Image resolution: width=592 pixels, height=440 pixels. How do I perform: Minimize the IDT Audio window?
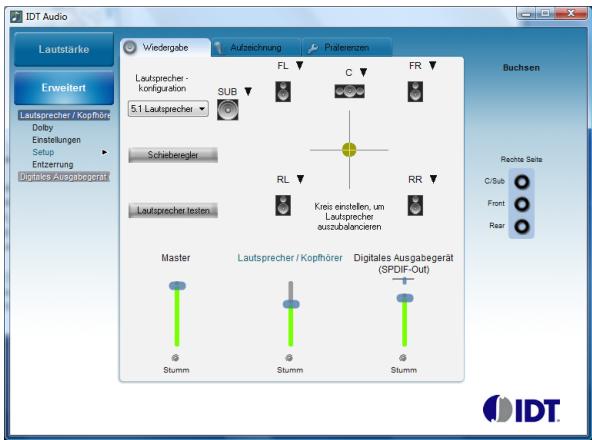click(526, 14)
